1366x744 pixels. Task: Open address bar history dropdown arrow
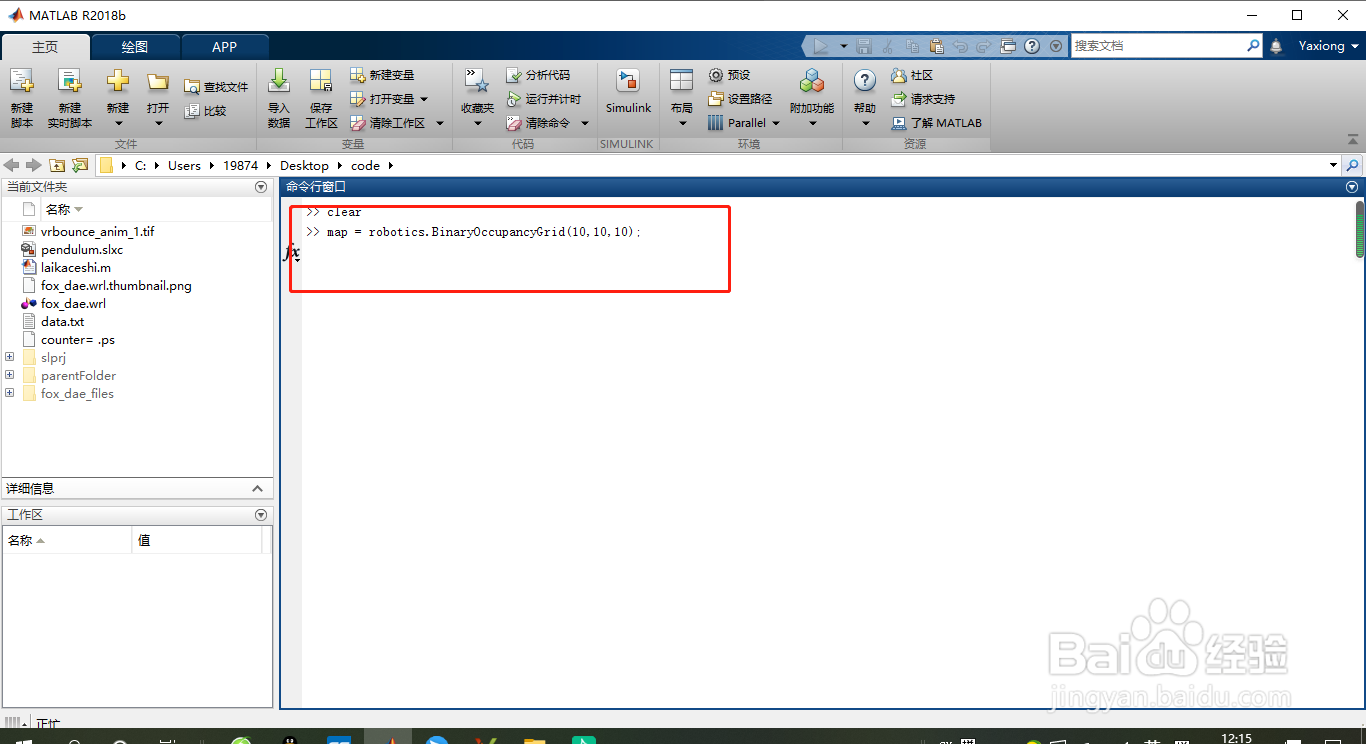1333,165
